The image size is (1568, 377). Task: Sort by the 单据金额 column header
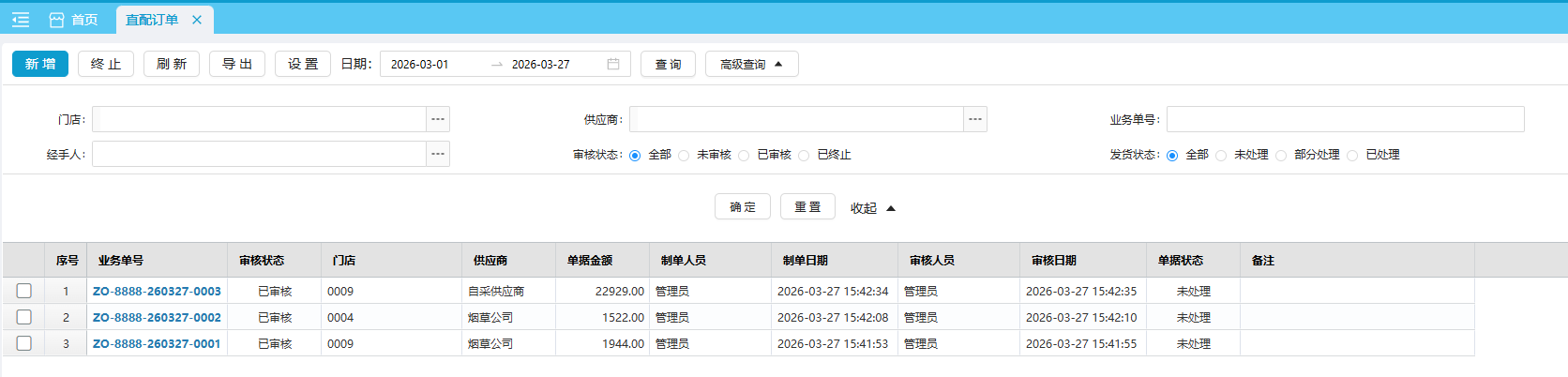[590, 261]
